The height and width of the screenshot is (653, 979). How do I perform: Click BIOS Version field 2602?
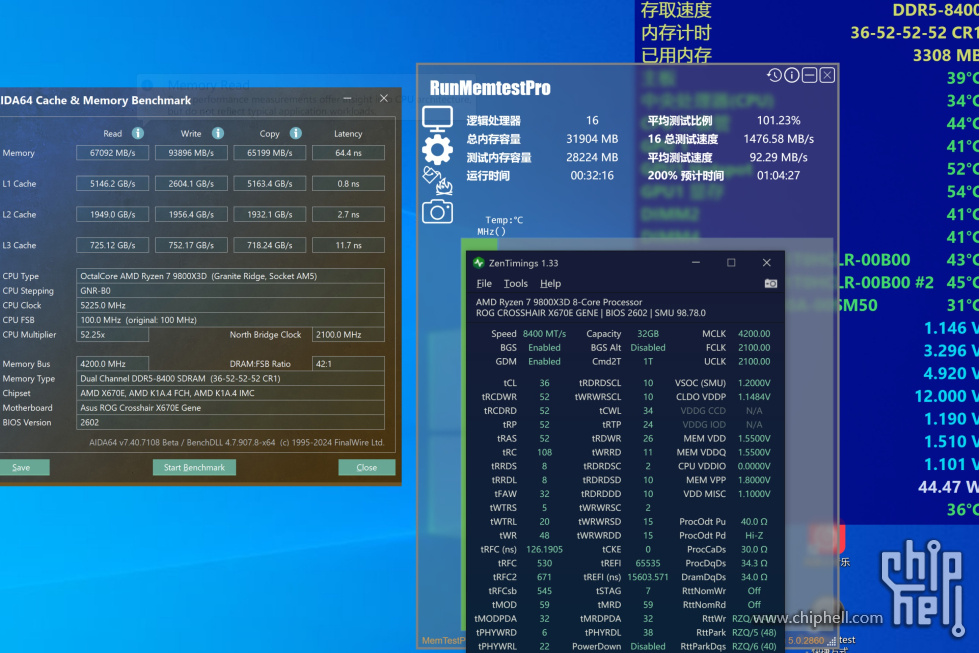[230, 423]
